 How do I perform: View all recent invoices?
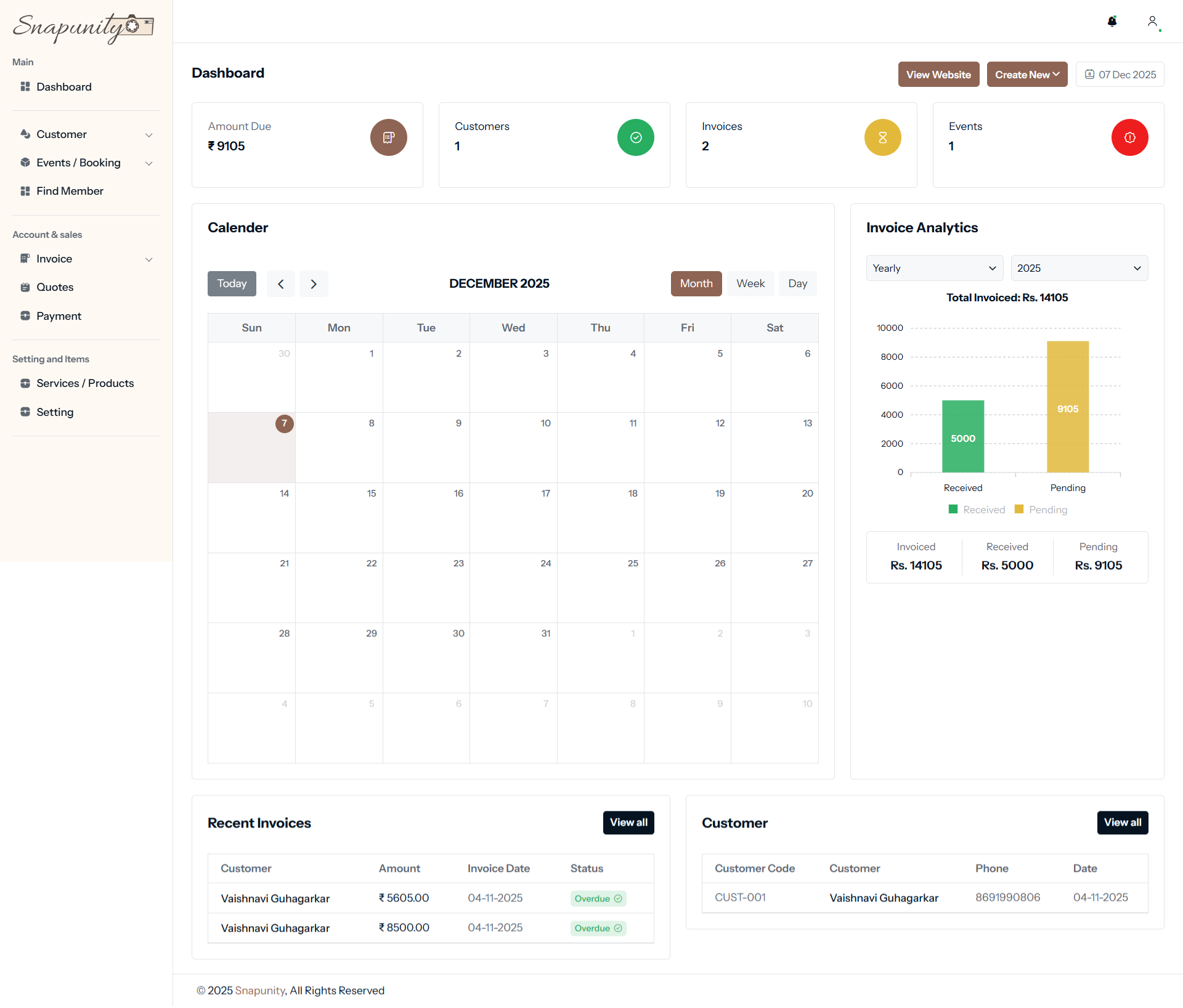tap(628, 823)
